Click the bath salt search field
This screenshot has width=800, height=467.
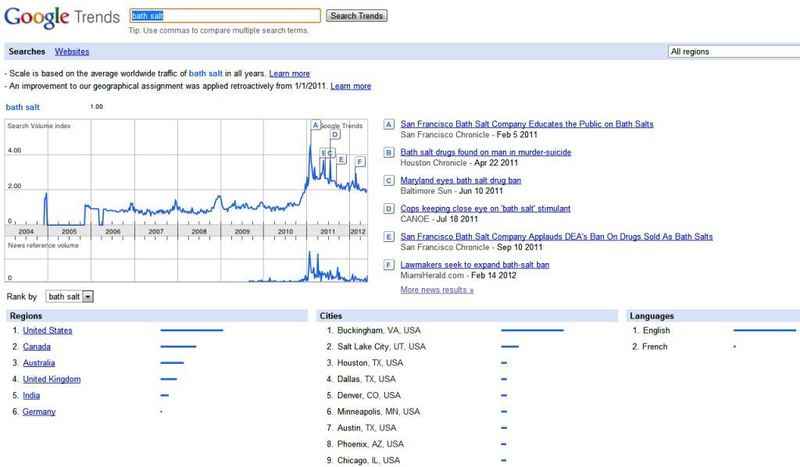pos(225,16)
